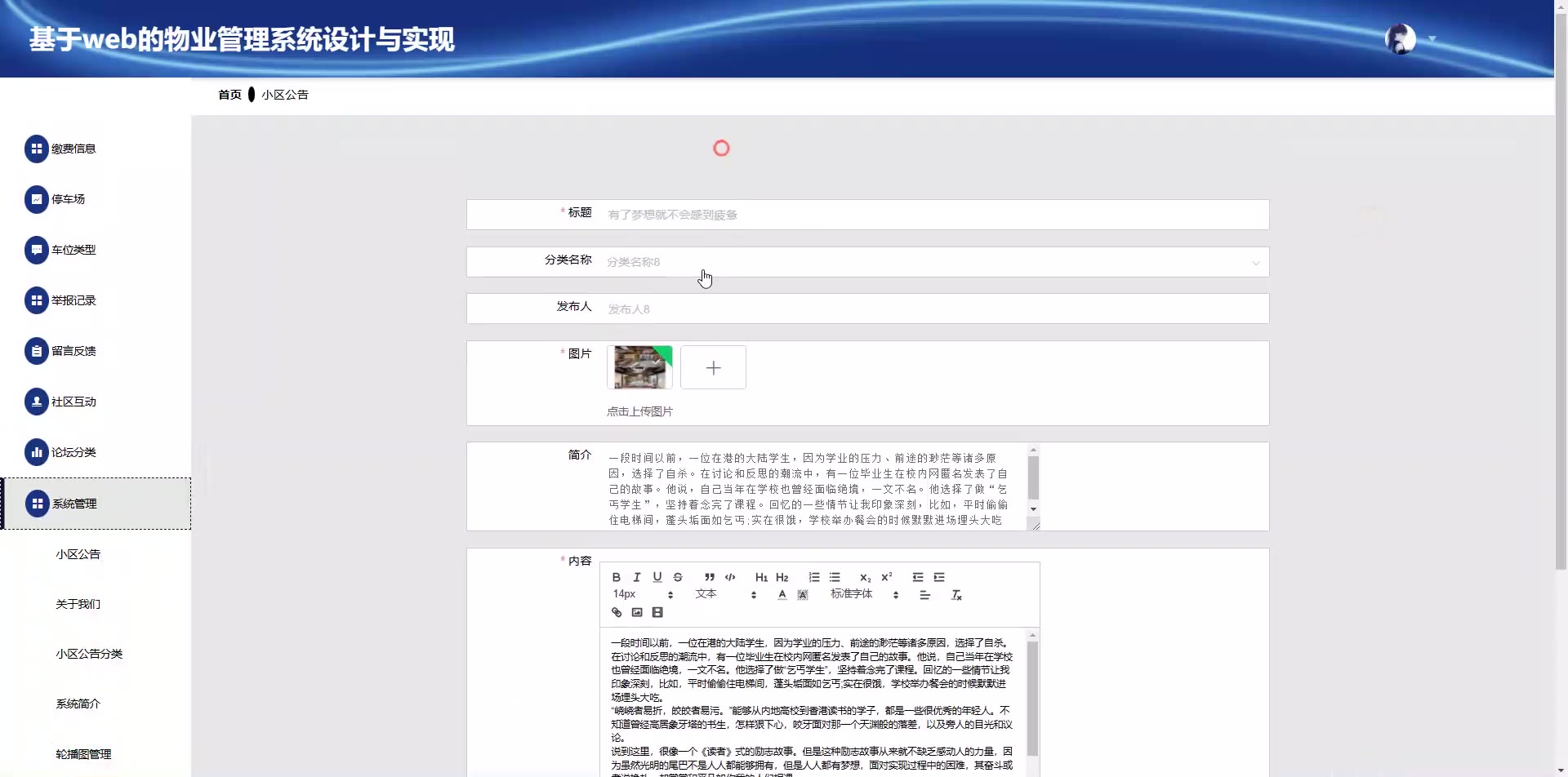This screenshot has width=1568, height=777.
Task: Clear formatting with the Tx icon
Action: coord(956,595)
